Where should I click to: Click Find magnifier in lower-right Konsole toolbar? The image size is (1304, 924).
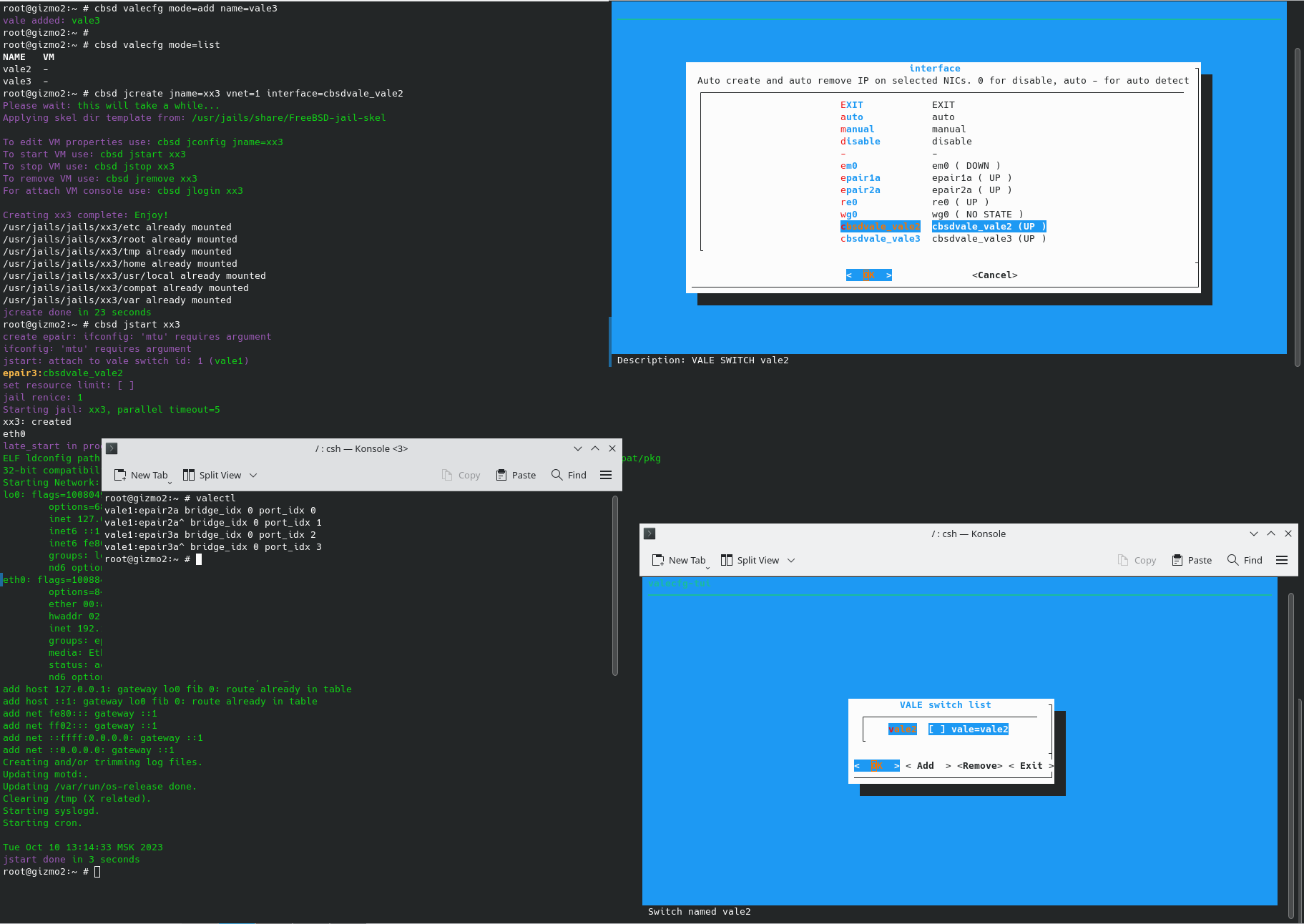(1233, 560)
